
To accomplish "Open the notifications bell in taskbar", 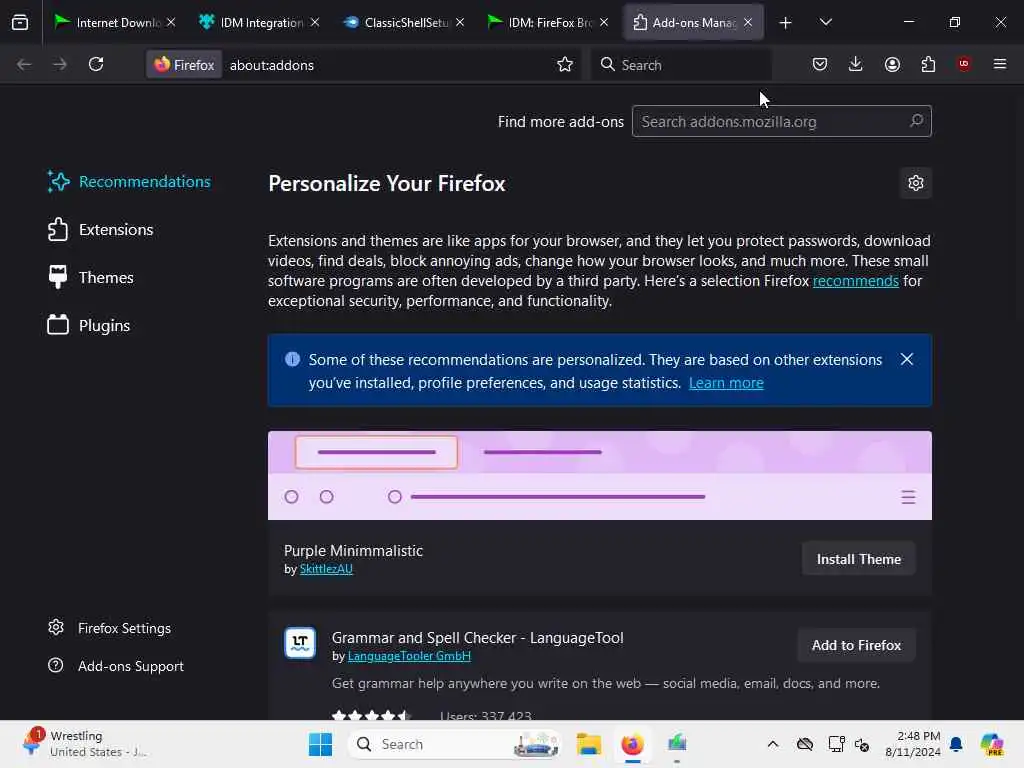I will (x=956, y=744).
